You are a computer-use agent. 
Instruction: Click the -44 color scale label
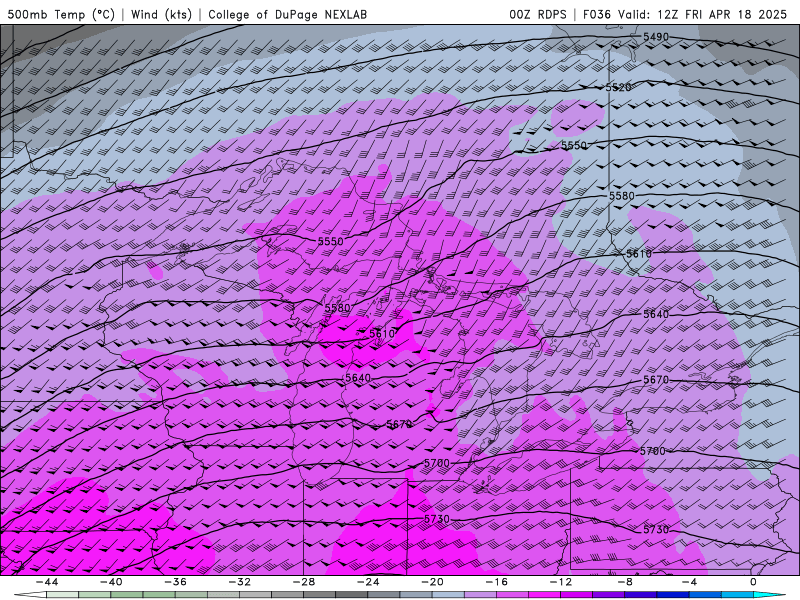46,582
